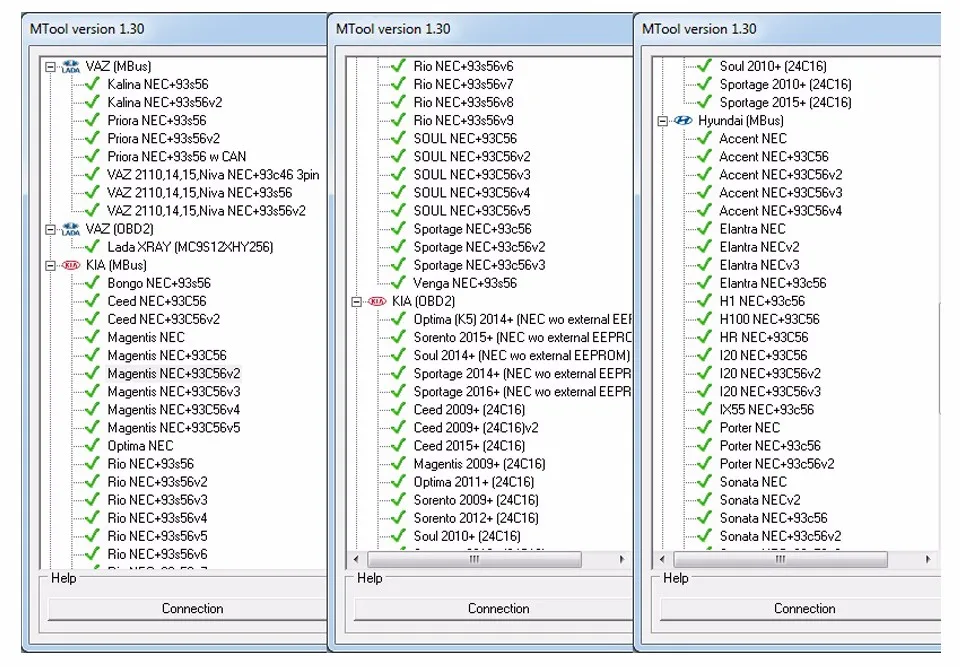Click green checkmark beside Magentis NEC+93C56v5

pyautogui.click(x=92, y=428)
